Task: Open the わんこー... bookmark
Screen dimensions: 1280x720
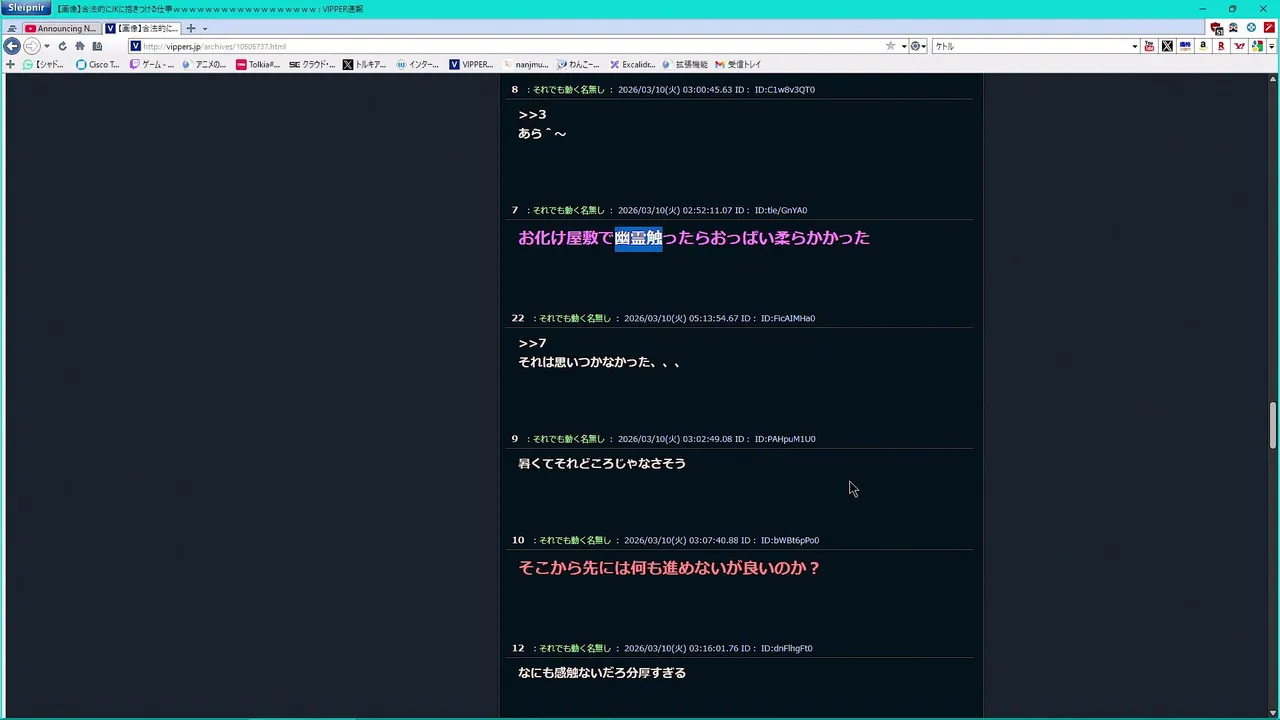Action: [x=579, y=64]
